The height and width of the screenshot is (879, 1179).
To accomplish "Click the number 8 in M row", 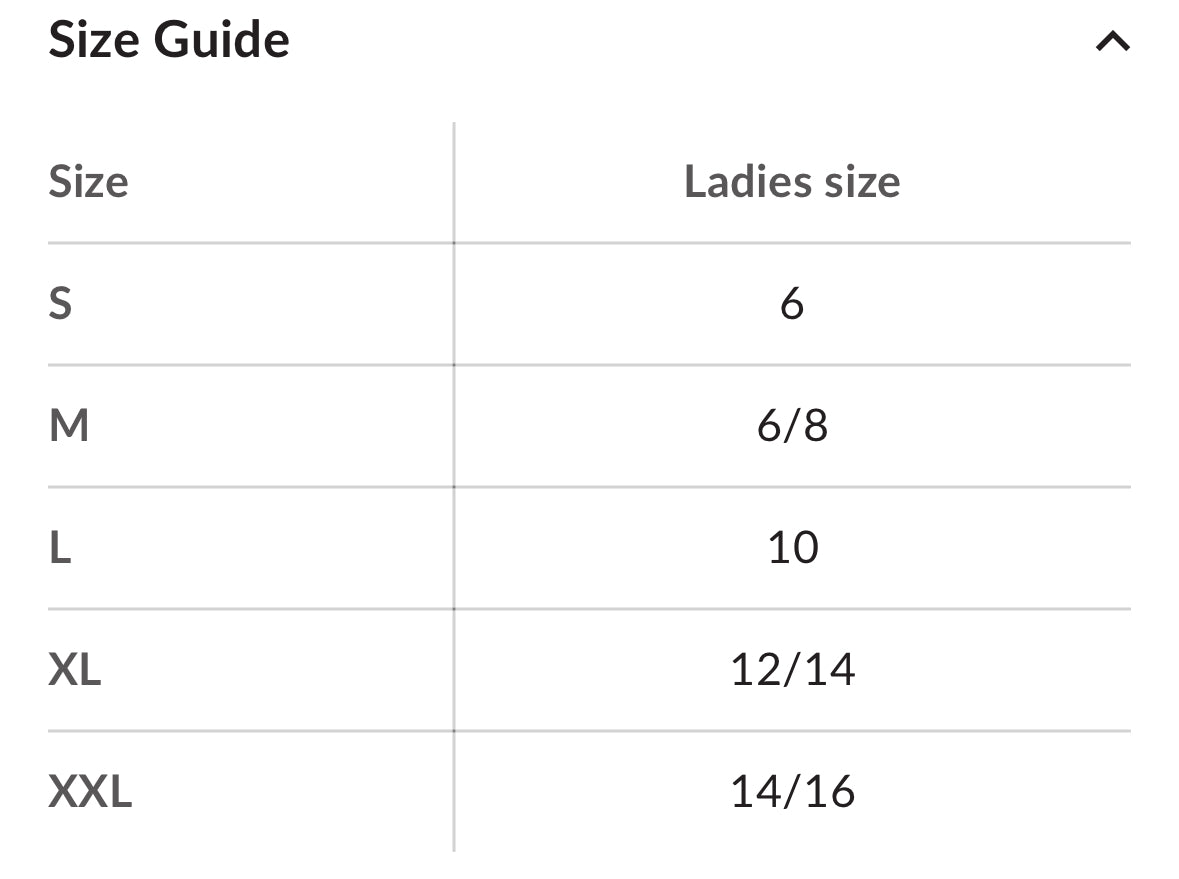I will click(x=816, y=426).
